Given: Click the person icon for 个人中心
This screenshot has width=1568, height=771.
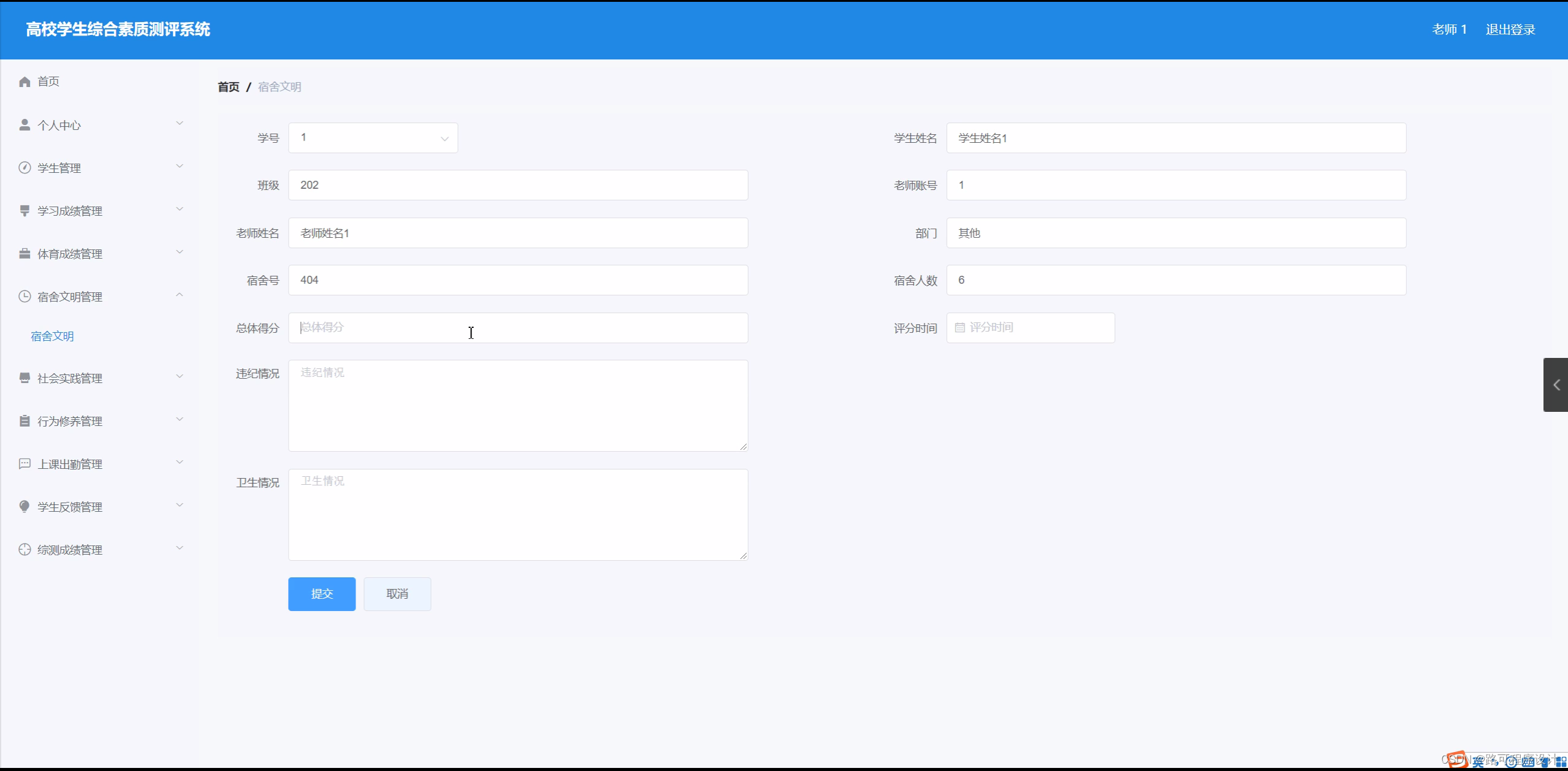Looking at the screenshot, I should (25, 125).
